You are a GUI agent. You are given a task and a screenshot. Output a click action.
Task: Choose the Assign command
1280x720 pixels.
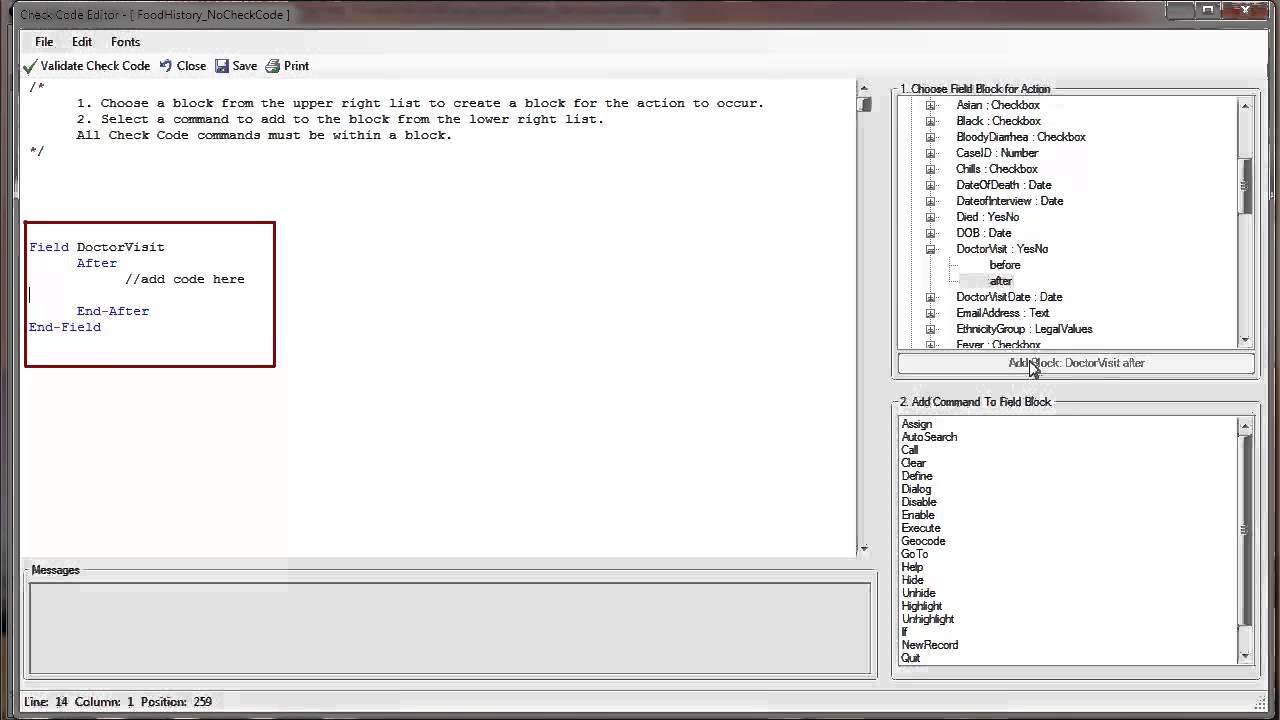917,424
